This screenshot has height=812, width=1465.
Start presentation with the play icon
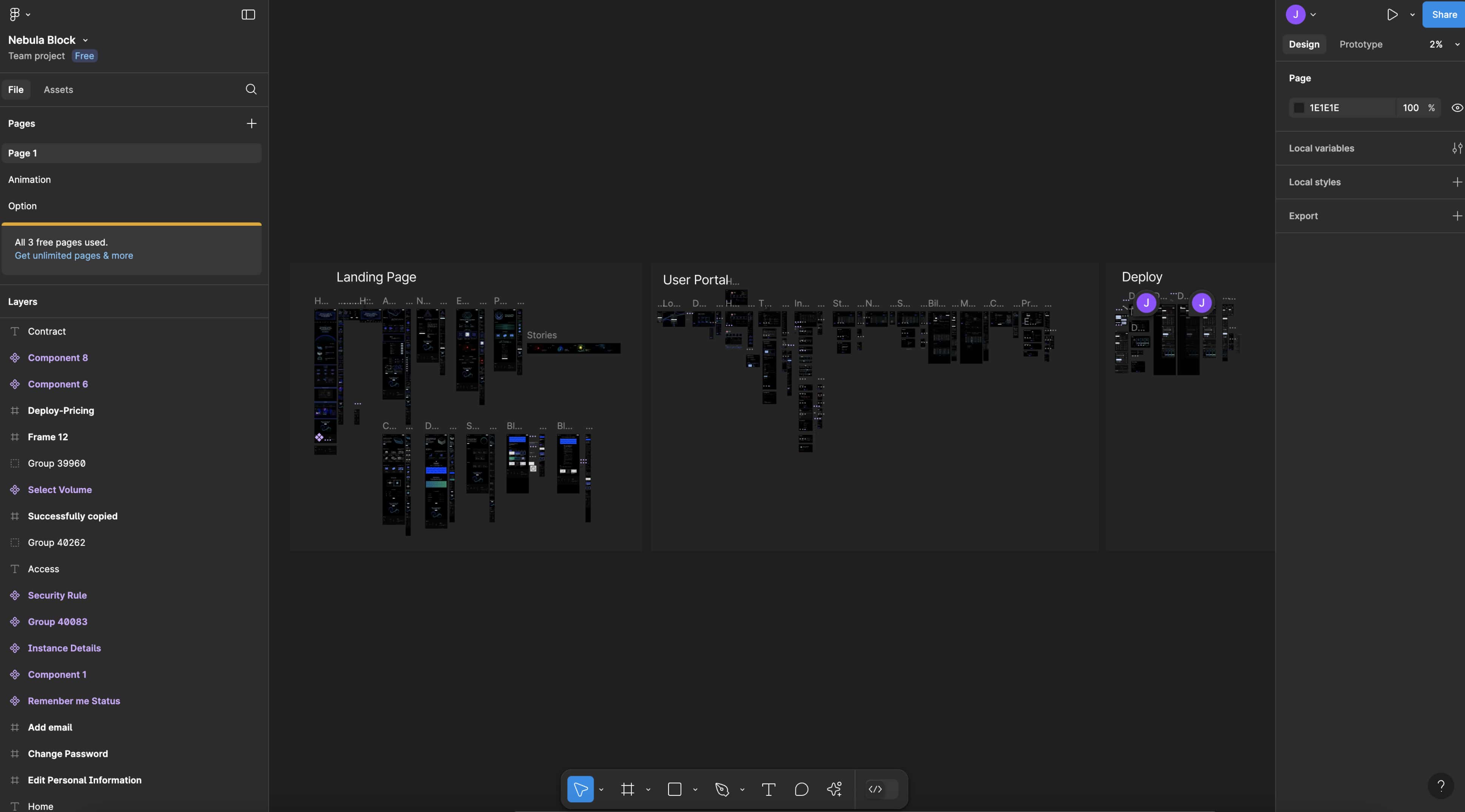pos(1392,15)
